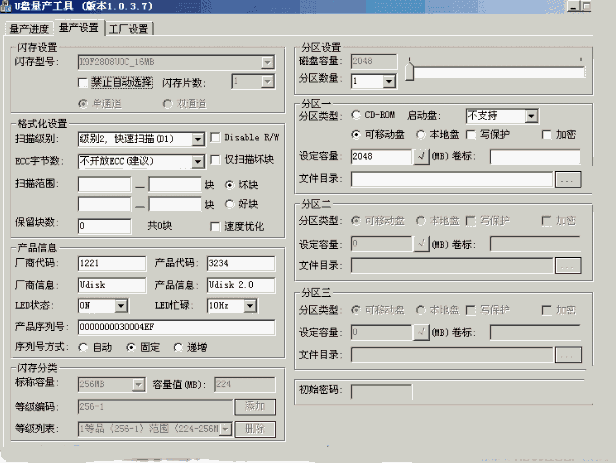Expand the 启动盘 dropdown list

click(531, 116)
